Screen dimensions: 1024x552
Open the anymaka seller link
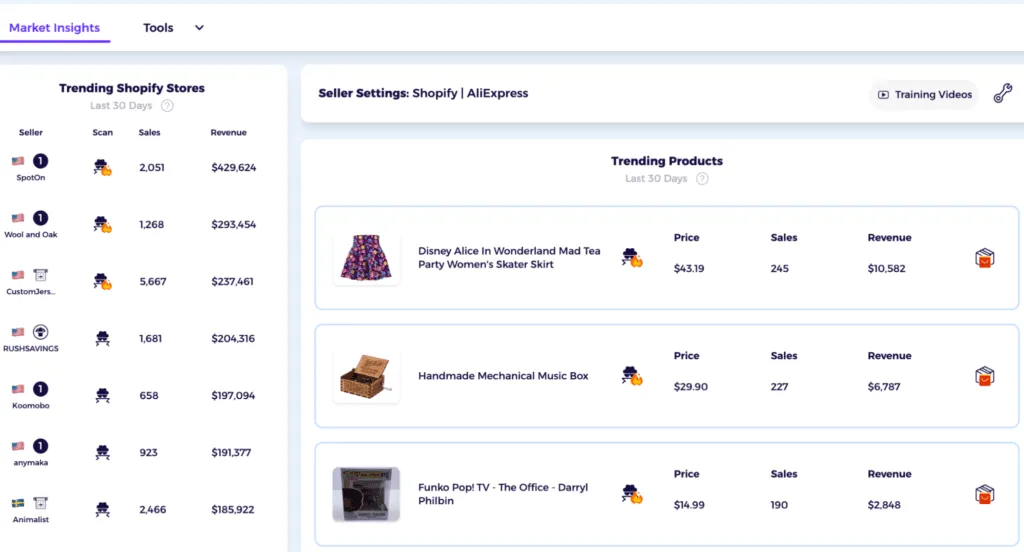click(31, 463)
